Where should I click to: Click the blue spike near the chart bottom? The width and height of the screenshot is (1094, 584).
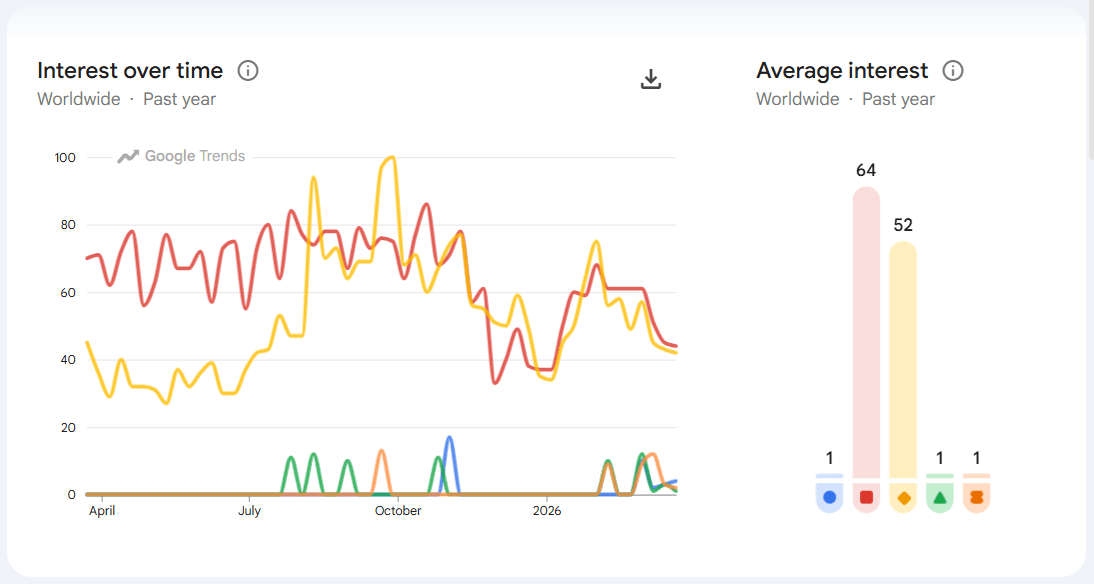[450, 440]
